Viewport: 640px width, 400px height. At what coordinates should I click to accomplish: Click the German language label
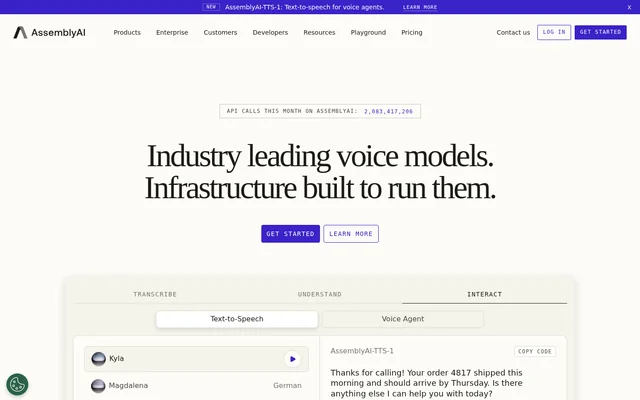click(x=287, y=385)
